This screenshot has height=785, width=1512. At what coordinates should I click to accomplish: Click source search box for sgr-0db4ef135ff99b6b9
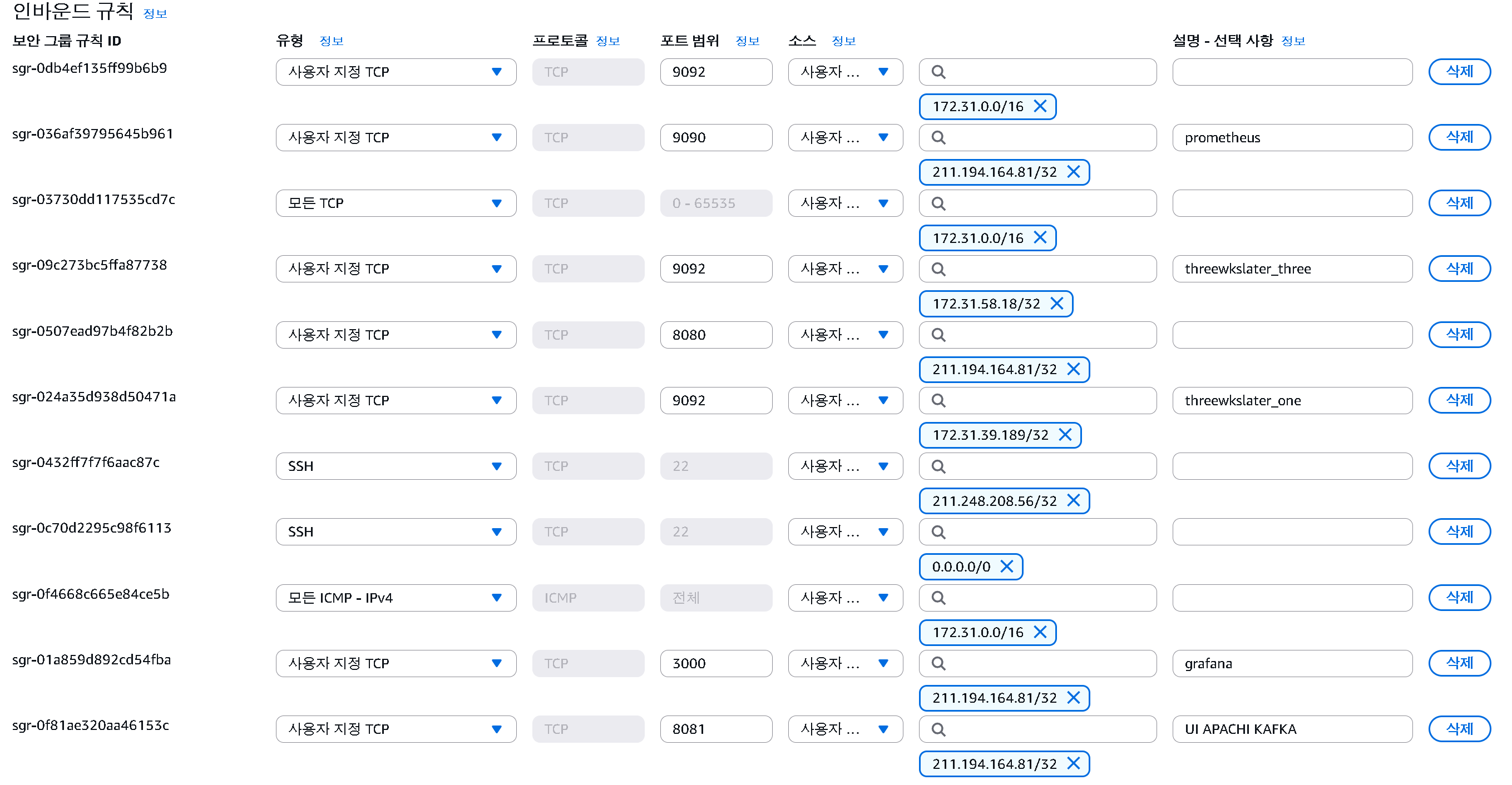pos(1037,72)
